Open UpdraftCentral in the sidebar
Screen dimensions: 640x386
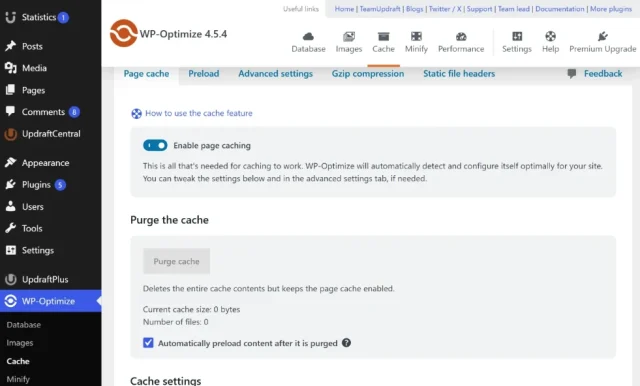point(51,134)
